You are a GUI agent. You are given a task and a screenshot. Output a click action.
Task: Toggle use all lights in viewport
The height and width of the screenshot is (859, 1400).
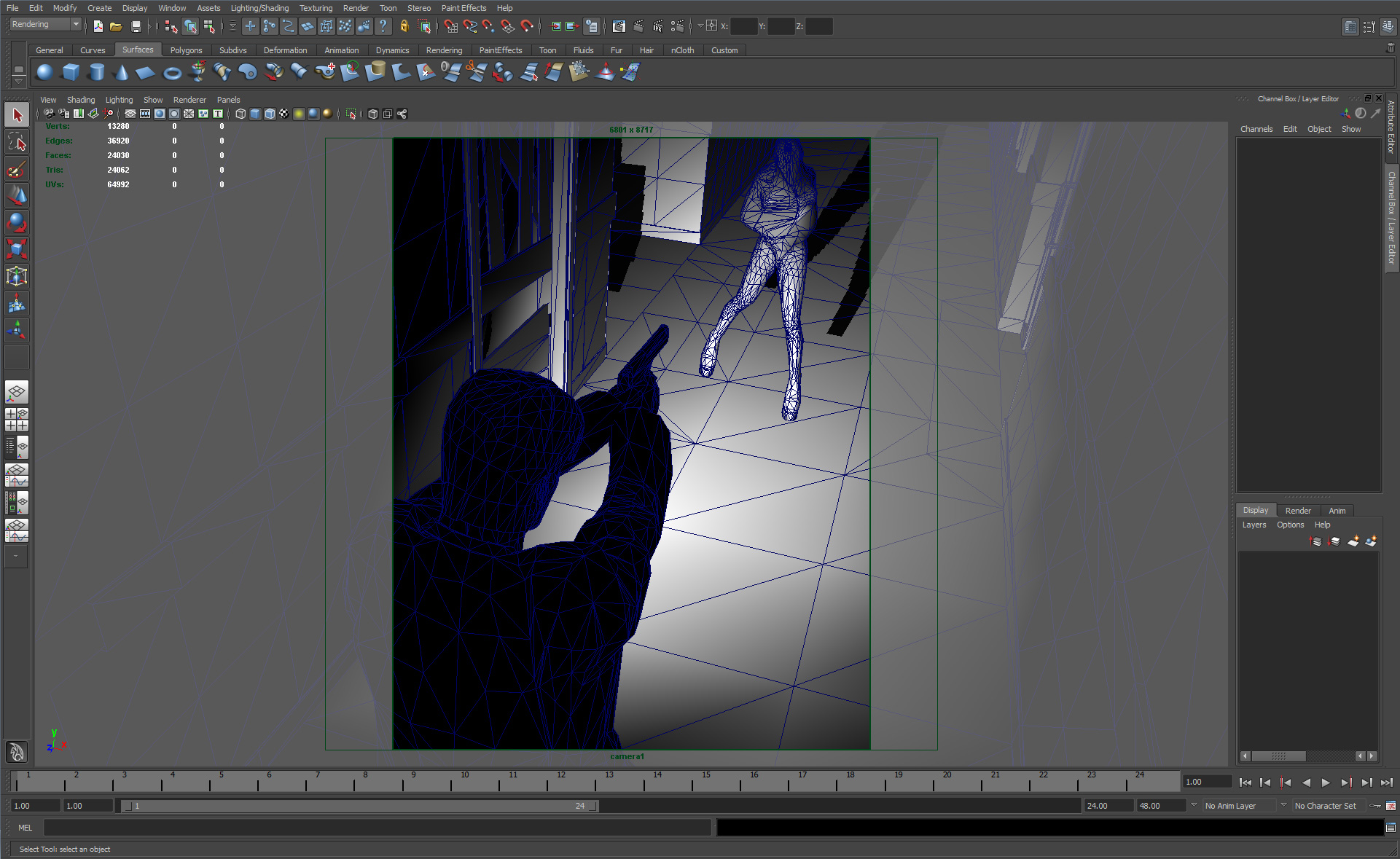(x=299, y=114)
